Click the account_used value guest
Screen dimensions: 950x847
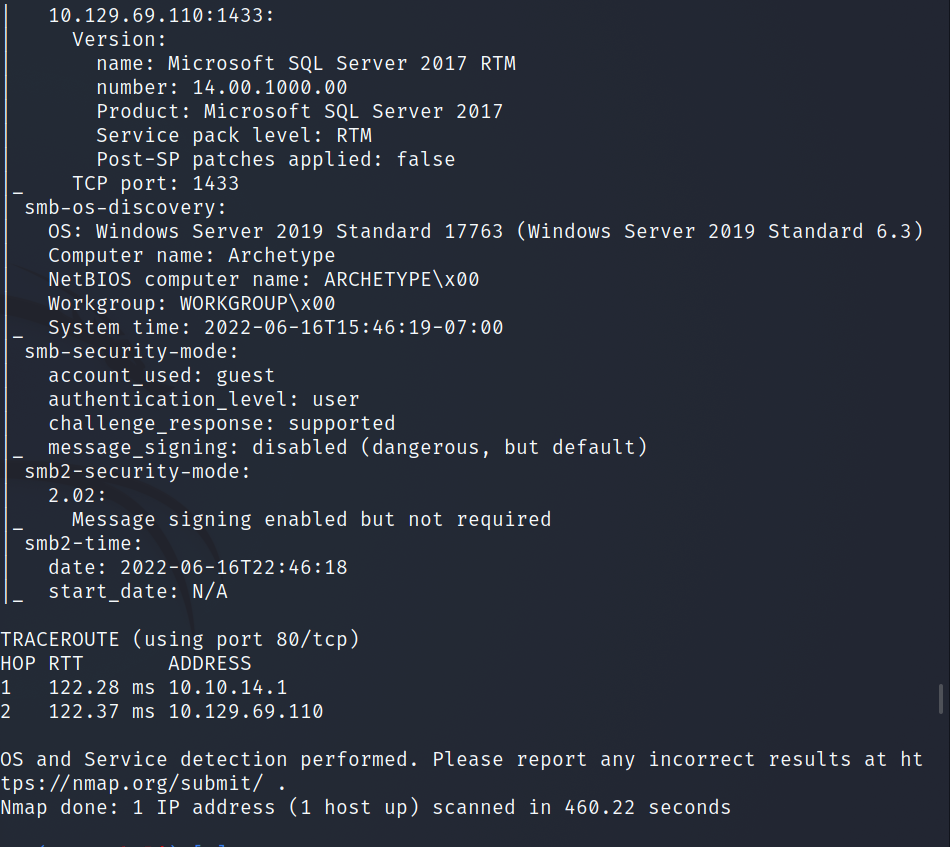coord(245,375)
